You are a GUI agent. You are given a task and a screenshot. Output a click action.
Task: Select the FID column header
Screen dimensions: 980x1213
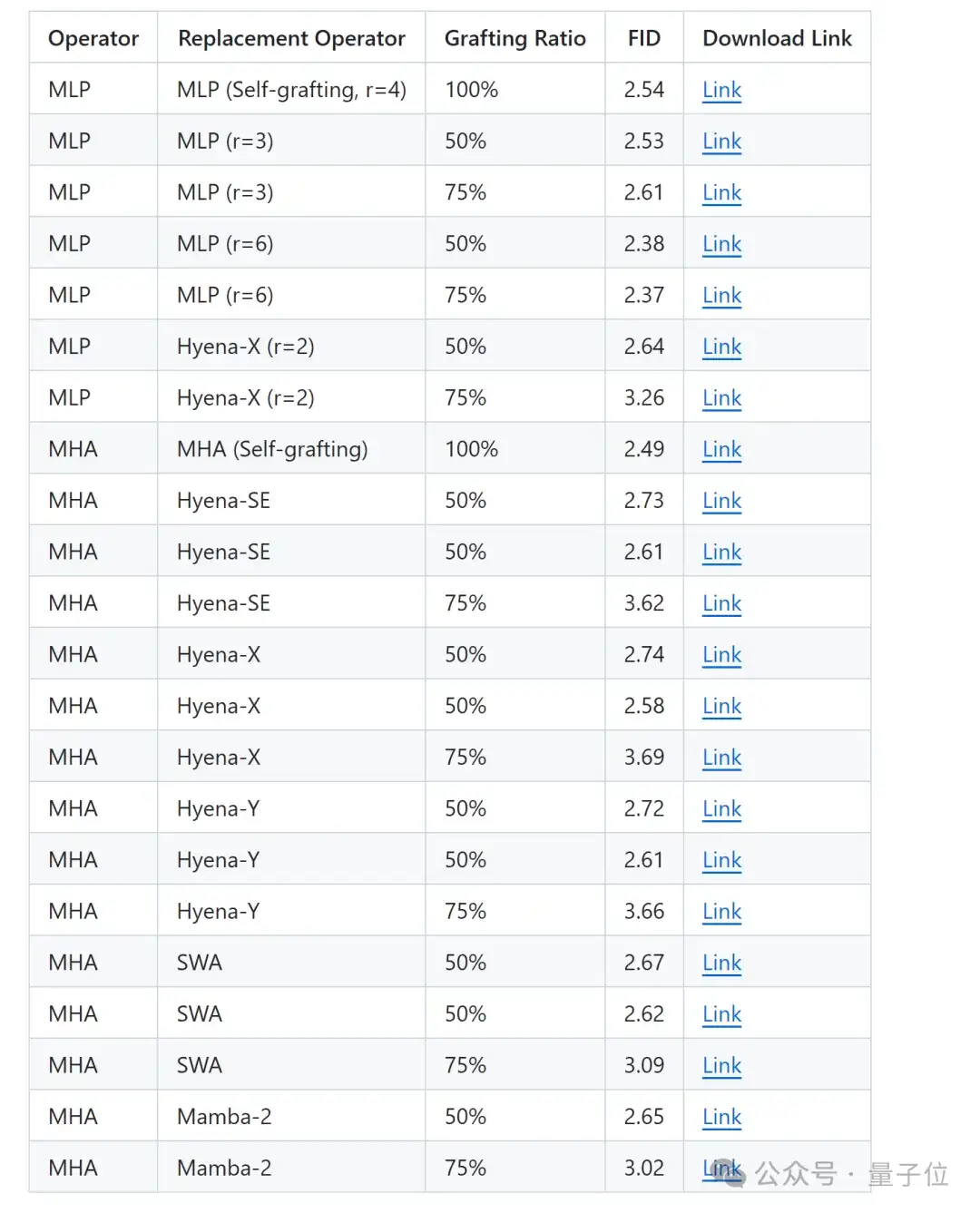point(643,38)
